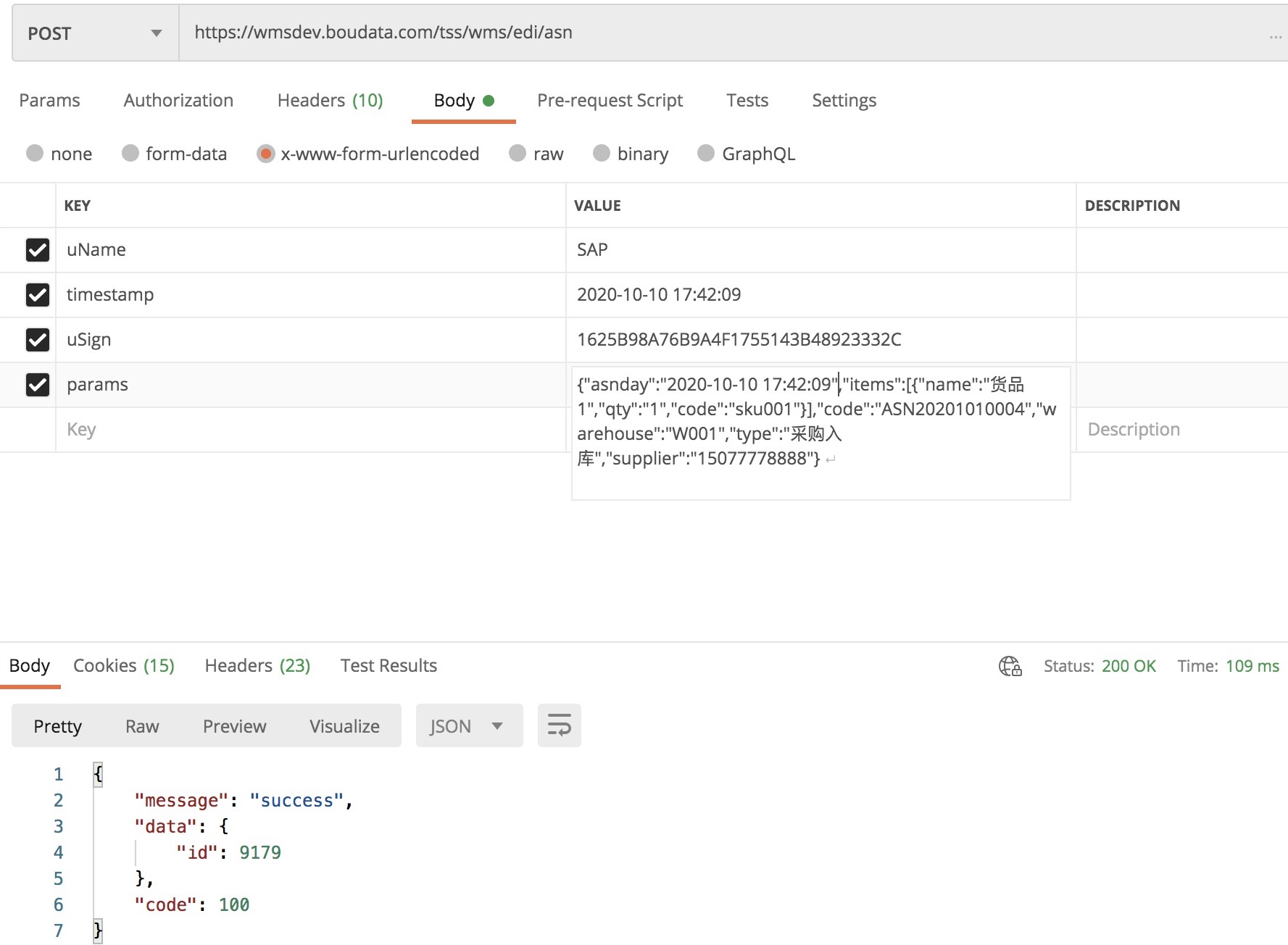Click the 200 OK status text
This screenshot has height=945, width=1288.
pyautogui.click(x=1129, y=666)
